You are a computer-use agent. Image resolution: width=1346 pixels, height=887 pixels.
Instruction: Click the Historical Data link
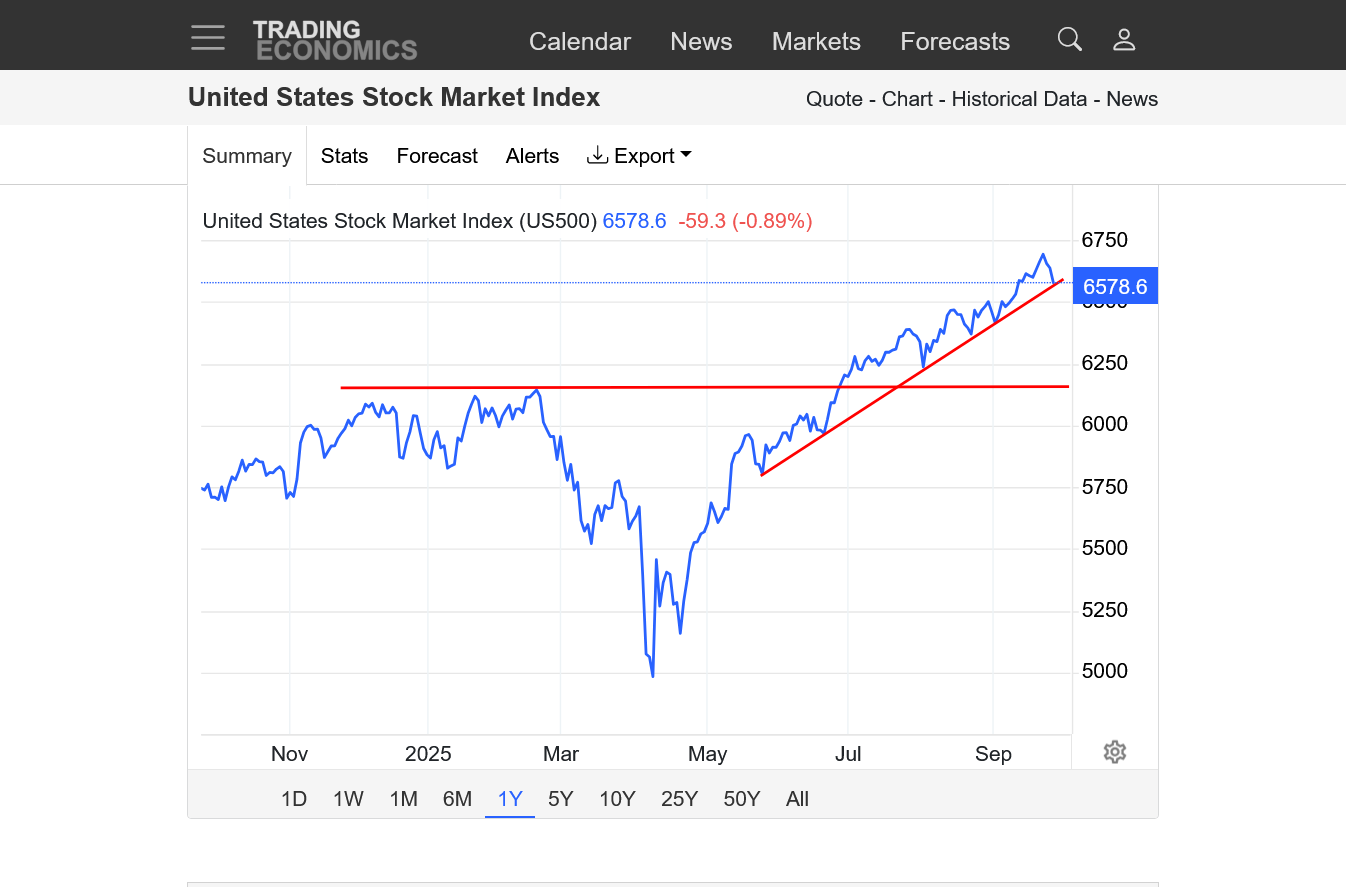click(x=1019, y=99)
